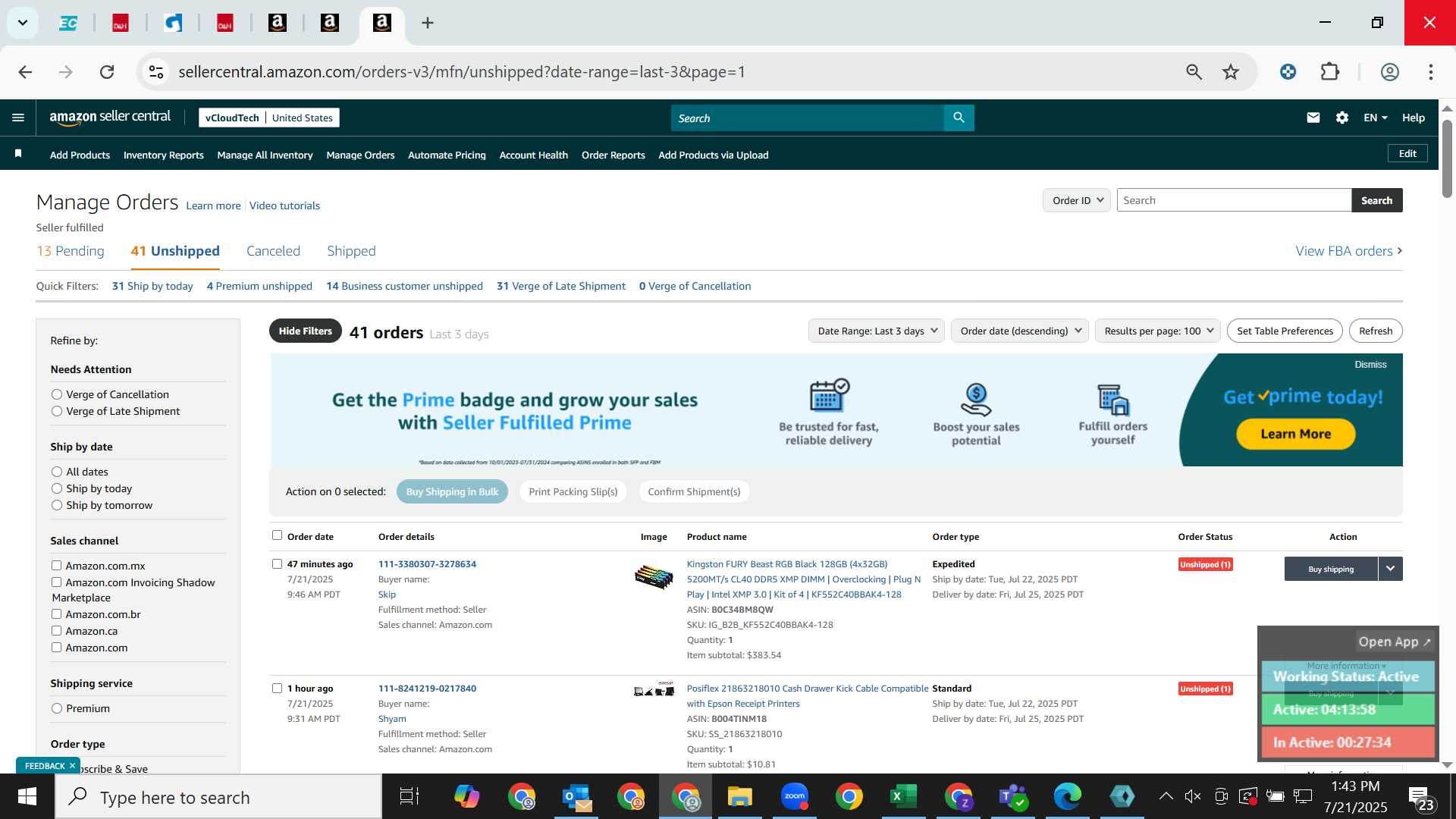The width and height of the screenshot is (1456, 819).
Task: Click the blue extension icon beside bookmarks star
Action: pos(1288,72)
